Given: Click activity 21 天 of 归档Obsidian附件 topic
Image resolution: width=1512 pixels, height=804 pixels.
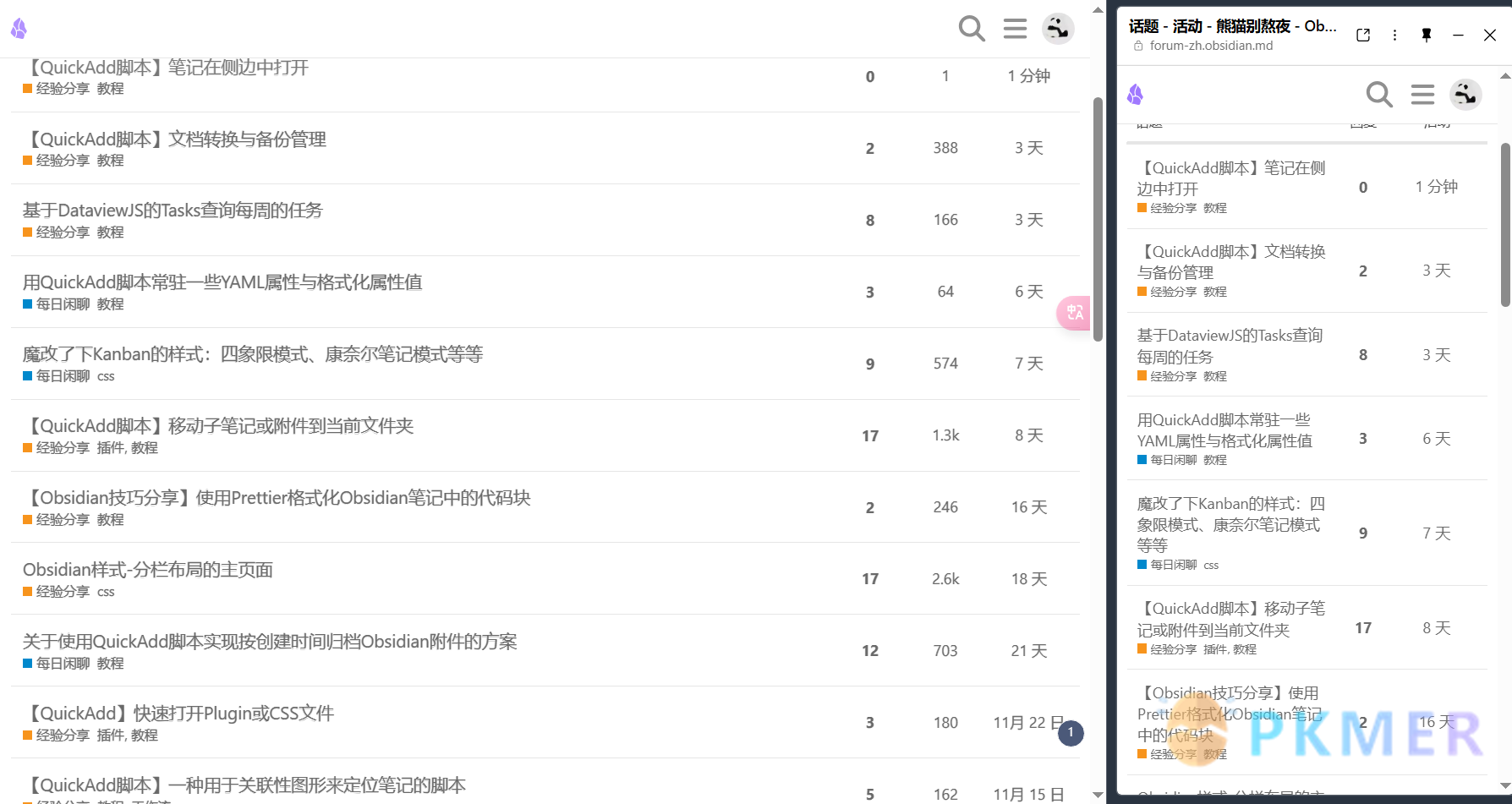Looking at the screenshot, I should 1029,651.
